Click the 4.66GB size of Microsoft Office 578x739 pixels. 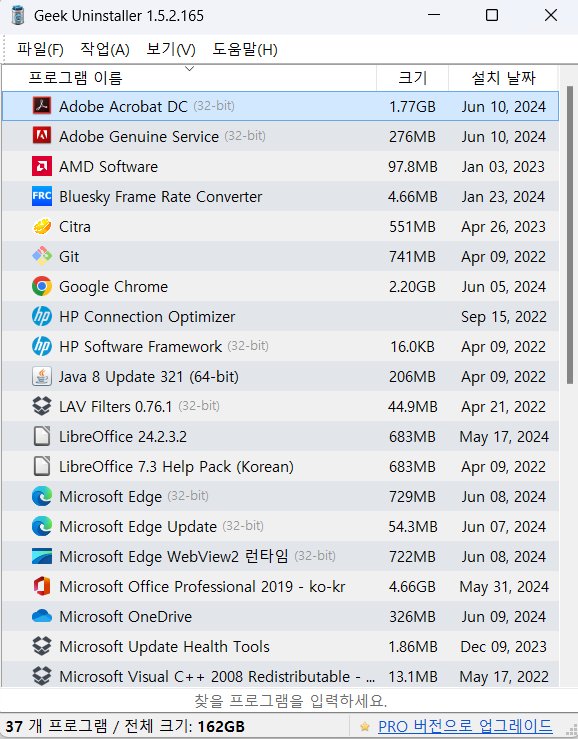[412, 587]
